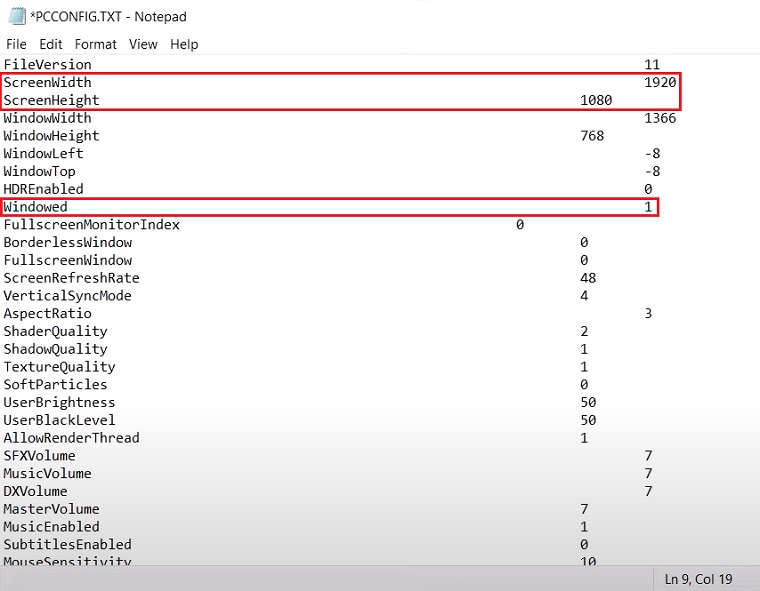Open the View menu
Image resolution: width=760 pixels, height=591 pixels.
143,44
